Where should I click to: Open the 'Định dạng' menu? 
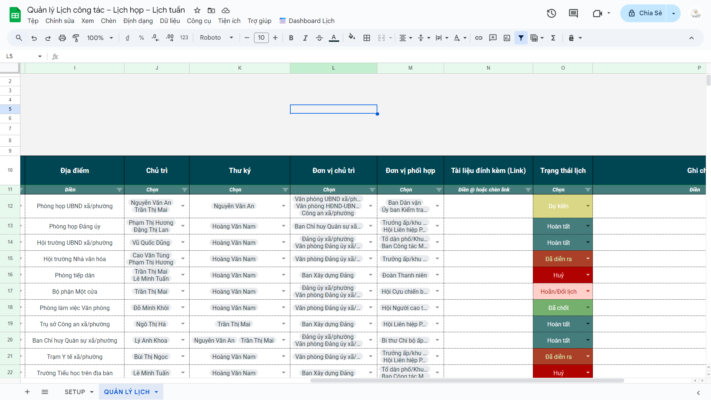138,20
